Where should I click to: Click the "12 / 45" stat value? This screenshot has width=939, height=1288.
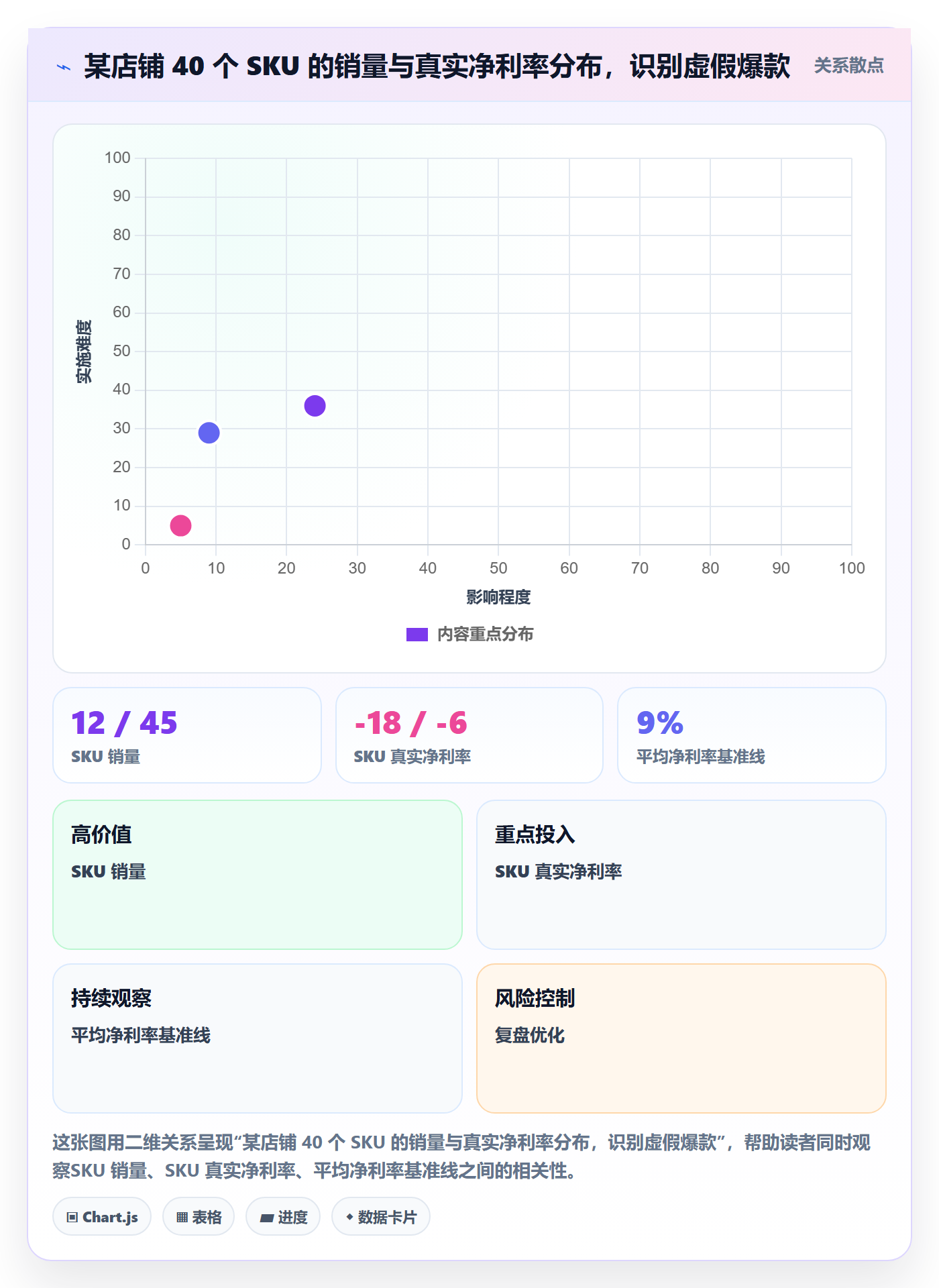pyautogui.click(x=124, y=723)
